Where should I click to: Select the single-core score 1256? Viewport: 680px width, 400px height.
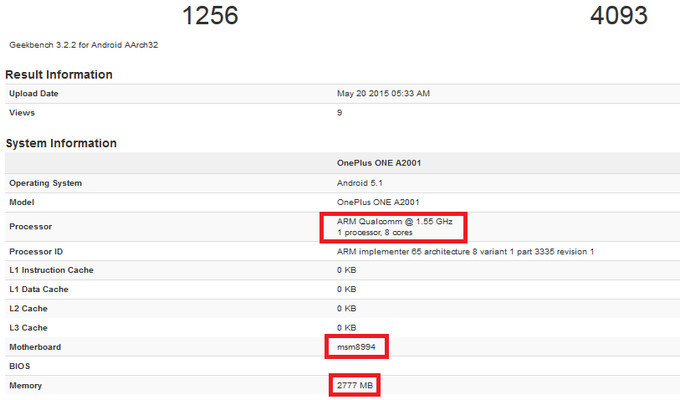pos(210,15)
